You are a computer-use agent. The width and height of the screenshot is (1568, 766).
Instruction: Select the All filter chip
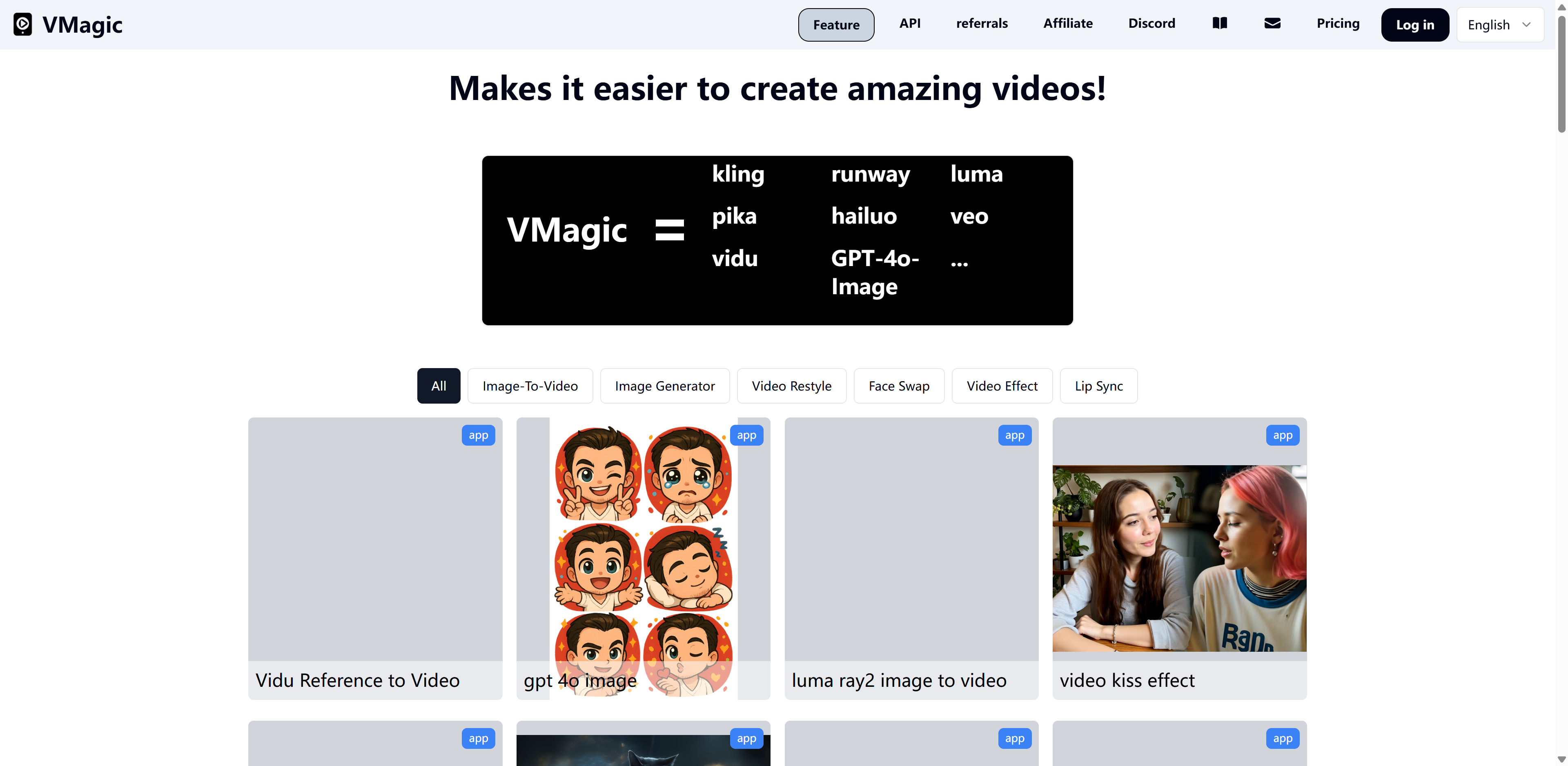click(438, 386)
